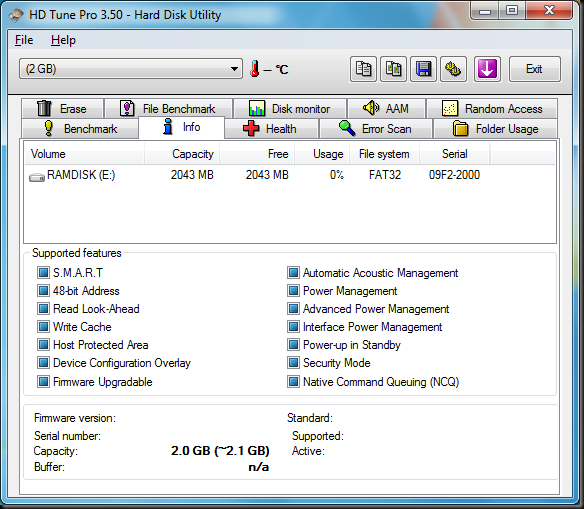
Task: Click the purple download arrow icon
Action: point(487,69)
